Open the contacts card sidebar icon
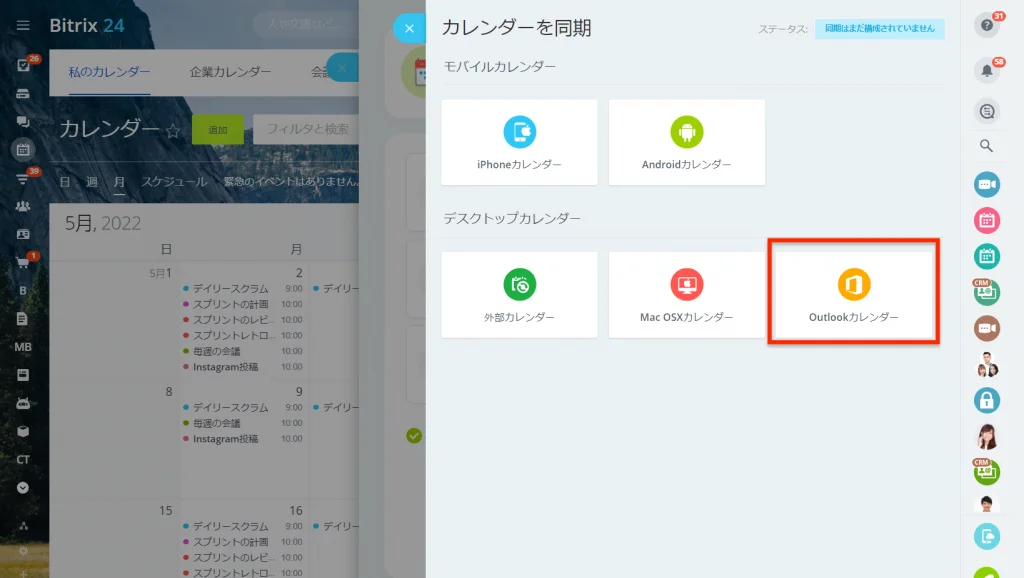The image size is (1024, 578). coord(23,234)
